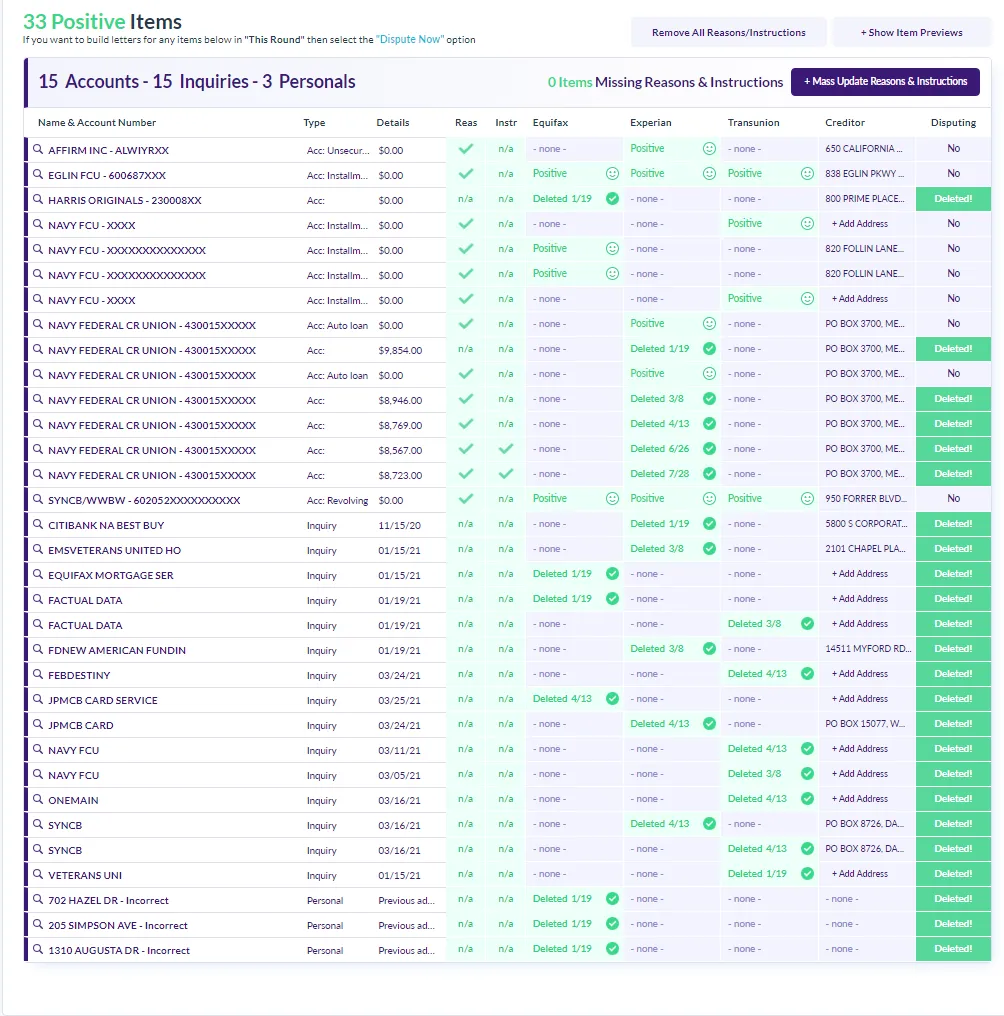
Task: Click Instr checkmark on $8,567.00 Navy Federal row
Action: coord(506,448)
